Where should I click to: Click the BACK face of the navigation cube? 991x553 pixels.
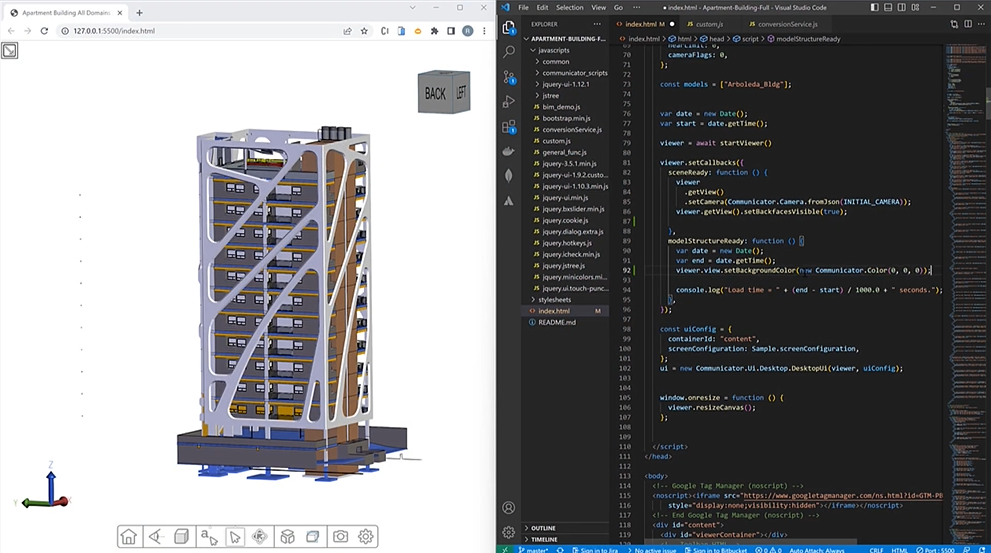435,94
